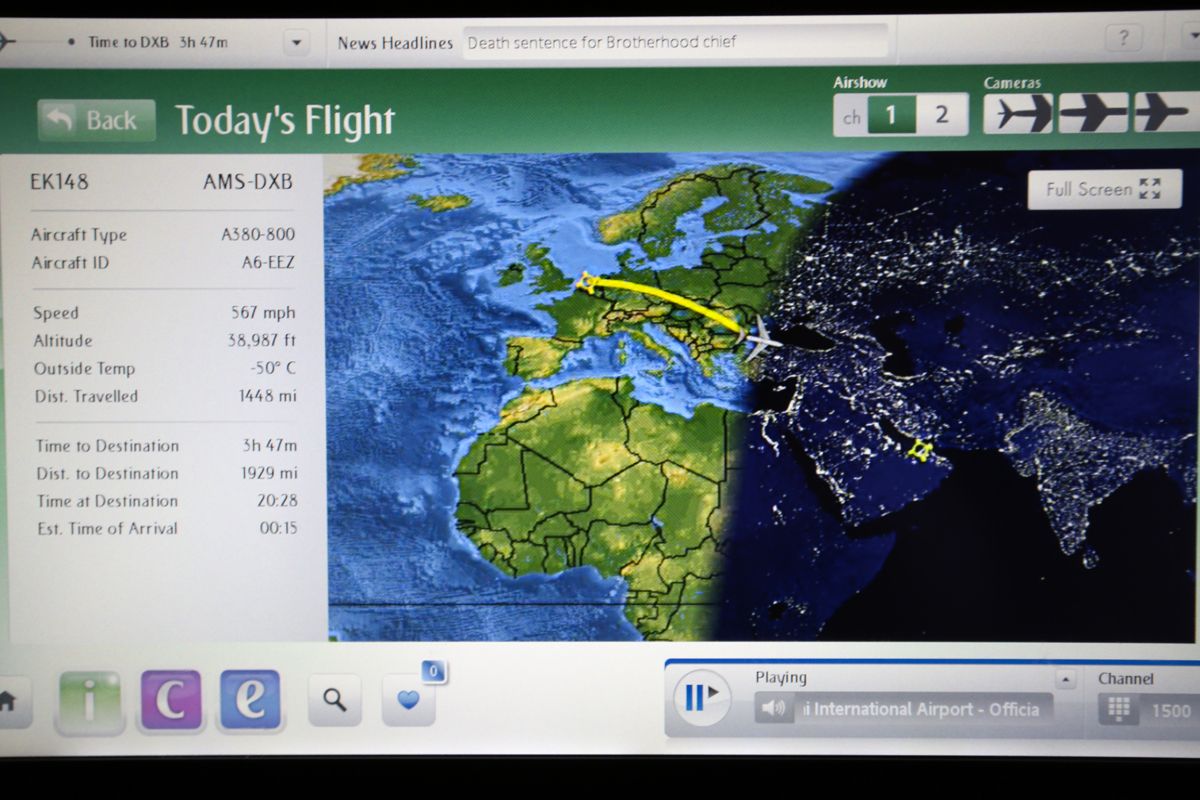Click the outside temp value -50° C
The width and height of the screenshot is (1200, 800).
tap(273, 368)
